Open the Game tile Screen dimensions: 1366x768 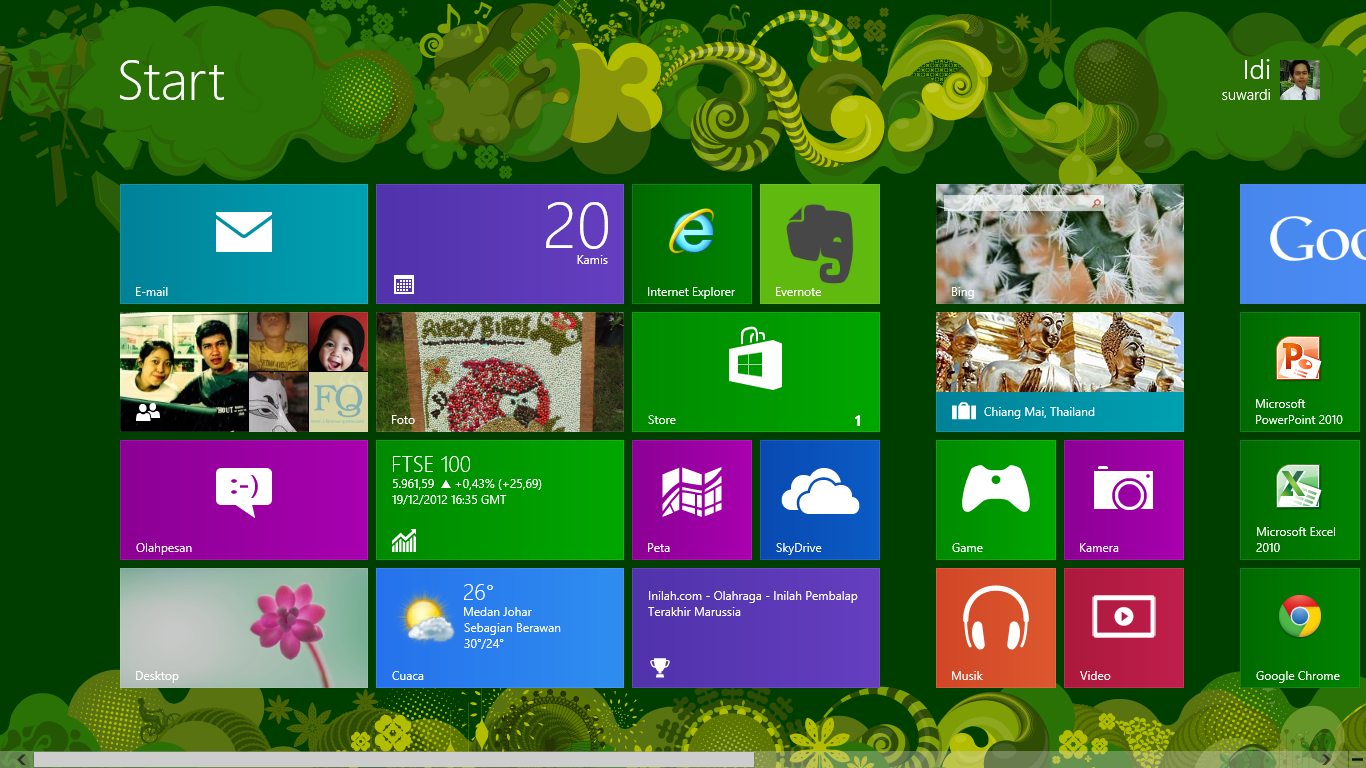pos(996,500)
